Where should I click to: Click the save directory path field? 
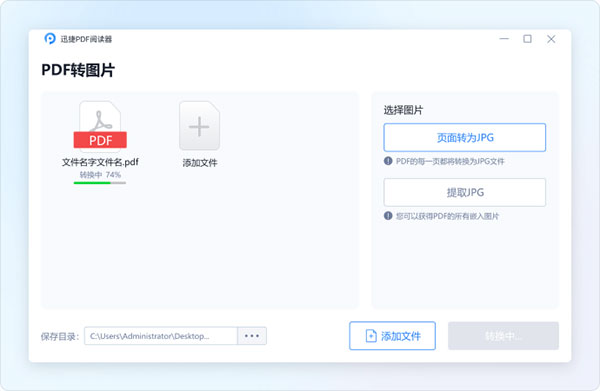click(x=161, y=336)
